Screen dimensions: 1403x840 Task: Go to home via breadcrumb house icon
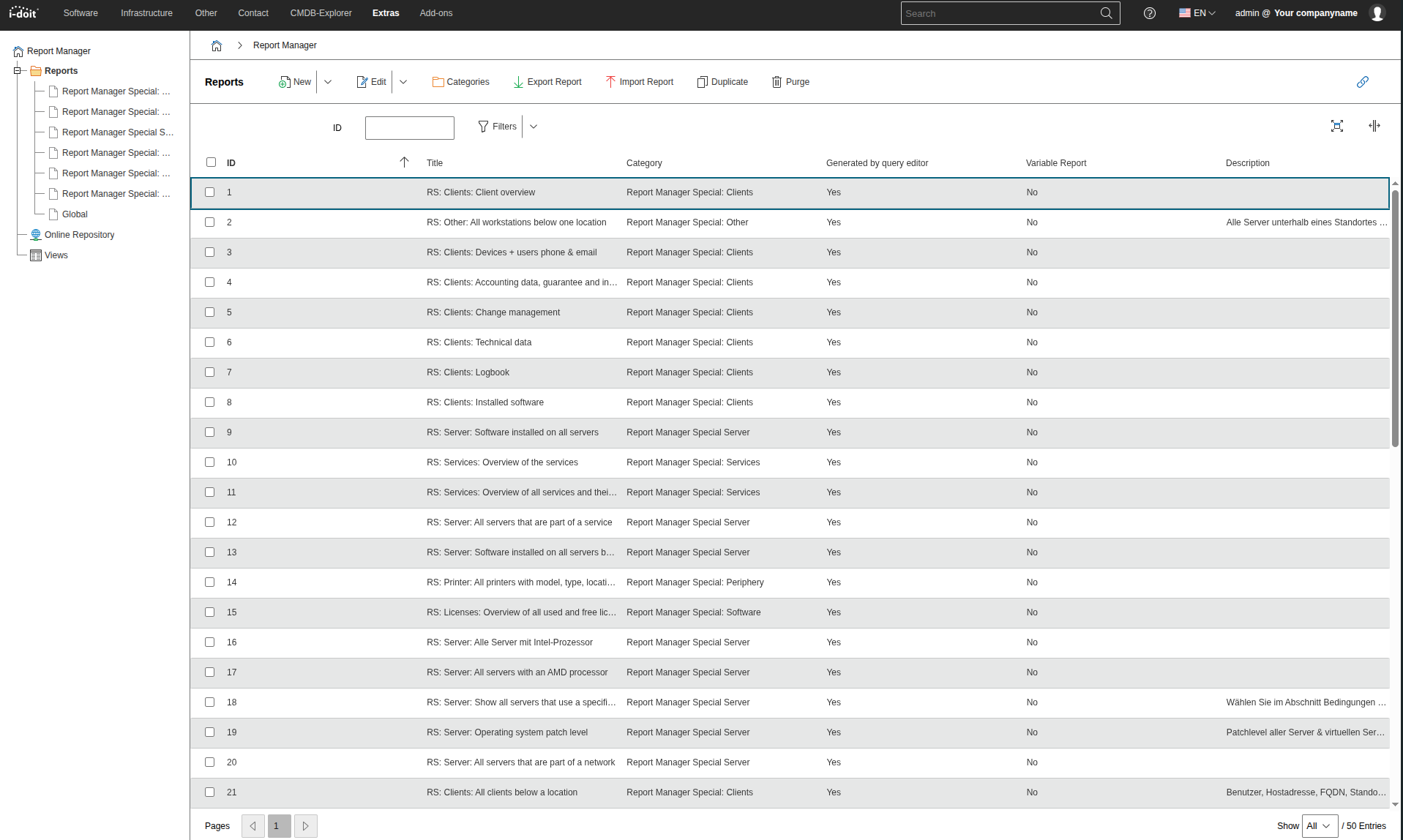(217, 45)
